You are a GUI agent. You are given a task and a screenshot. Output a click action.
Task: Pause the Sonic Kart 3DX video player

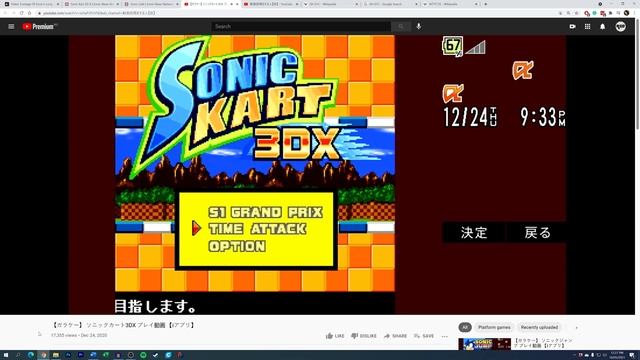click(x=317, y=175)
